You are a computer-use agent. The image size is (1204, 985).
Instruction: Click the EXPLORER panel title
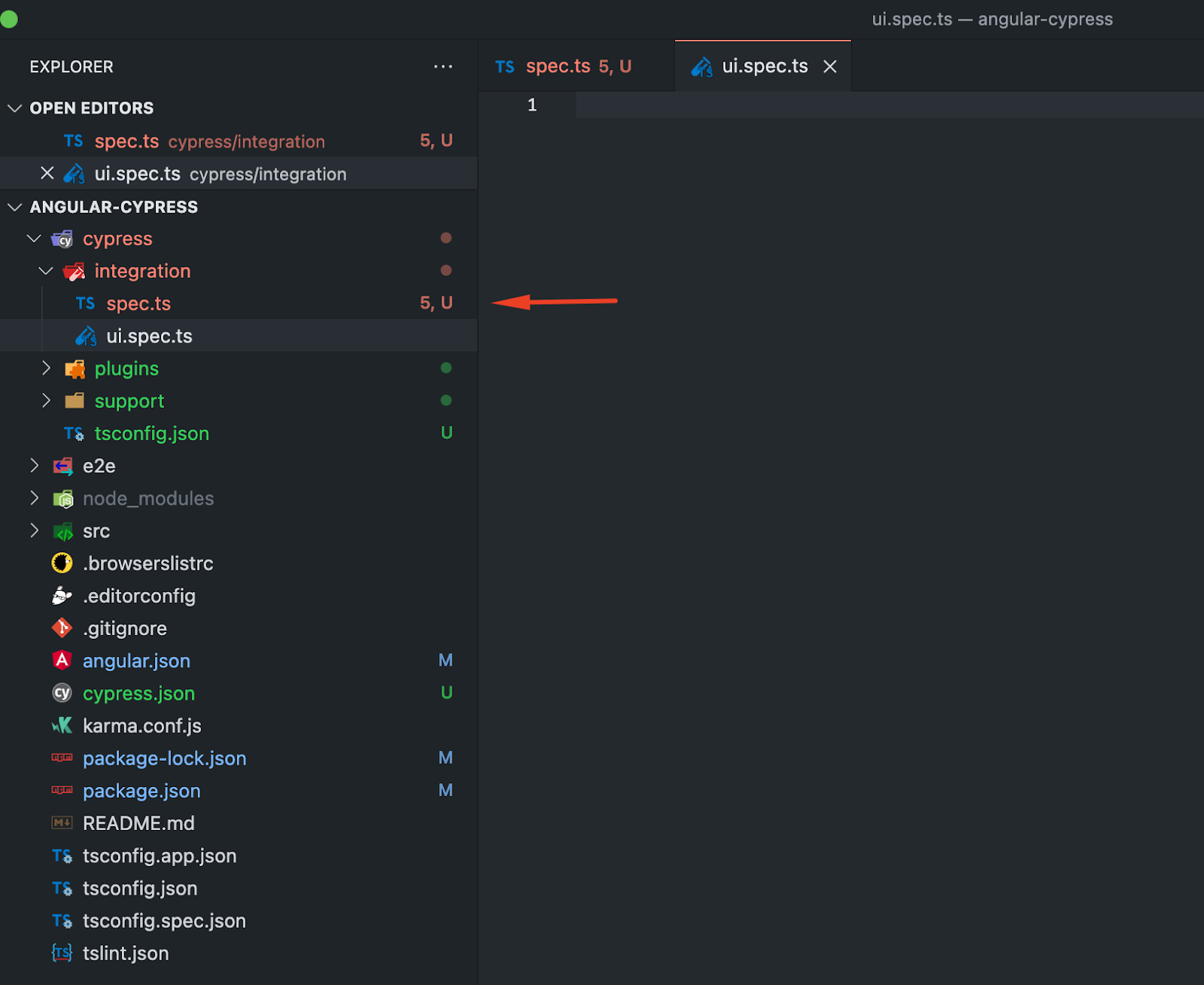tap(71, 67)
